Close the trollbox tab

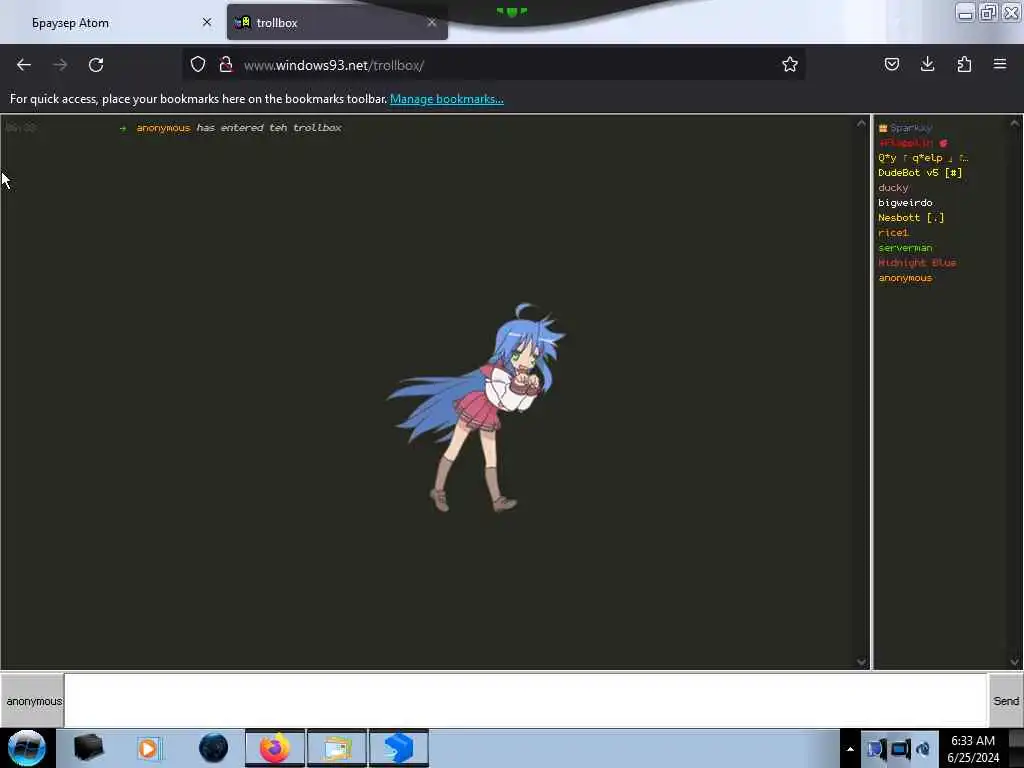click(432, 22)
